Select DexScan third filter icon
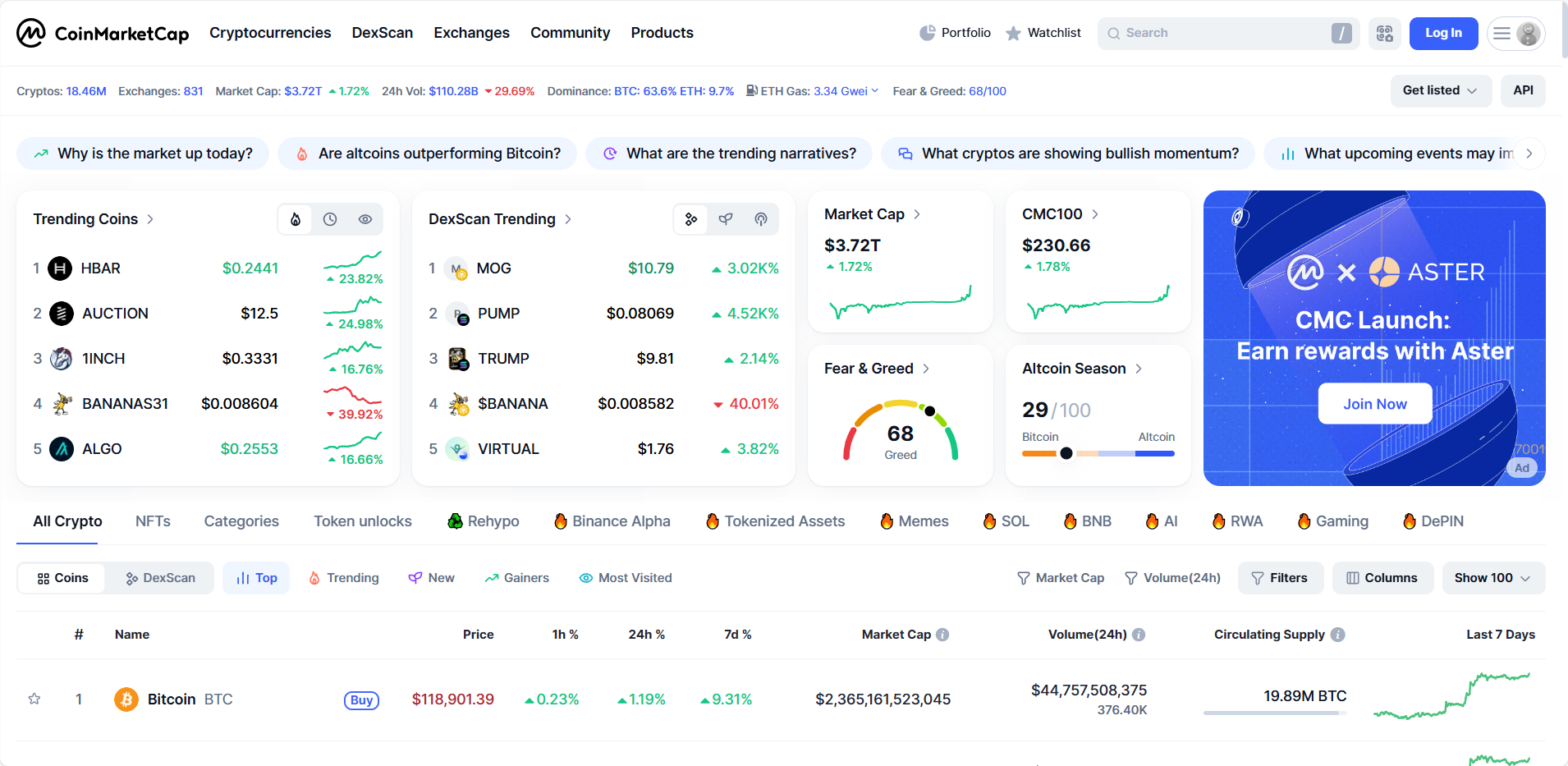1568x766 pixels. click(x=761, y=219)
